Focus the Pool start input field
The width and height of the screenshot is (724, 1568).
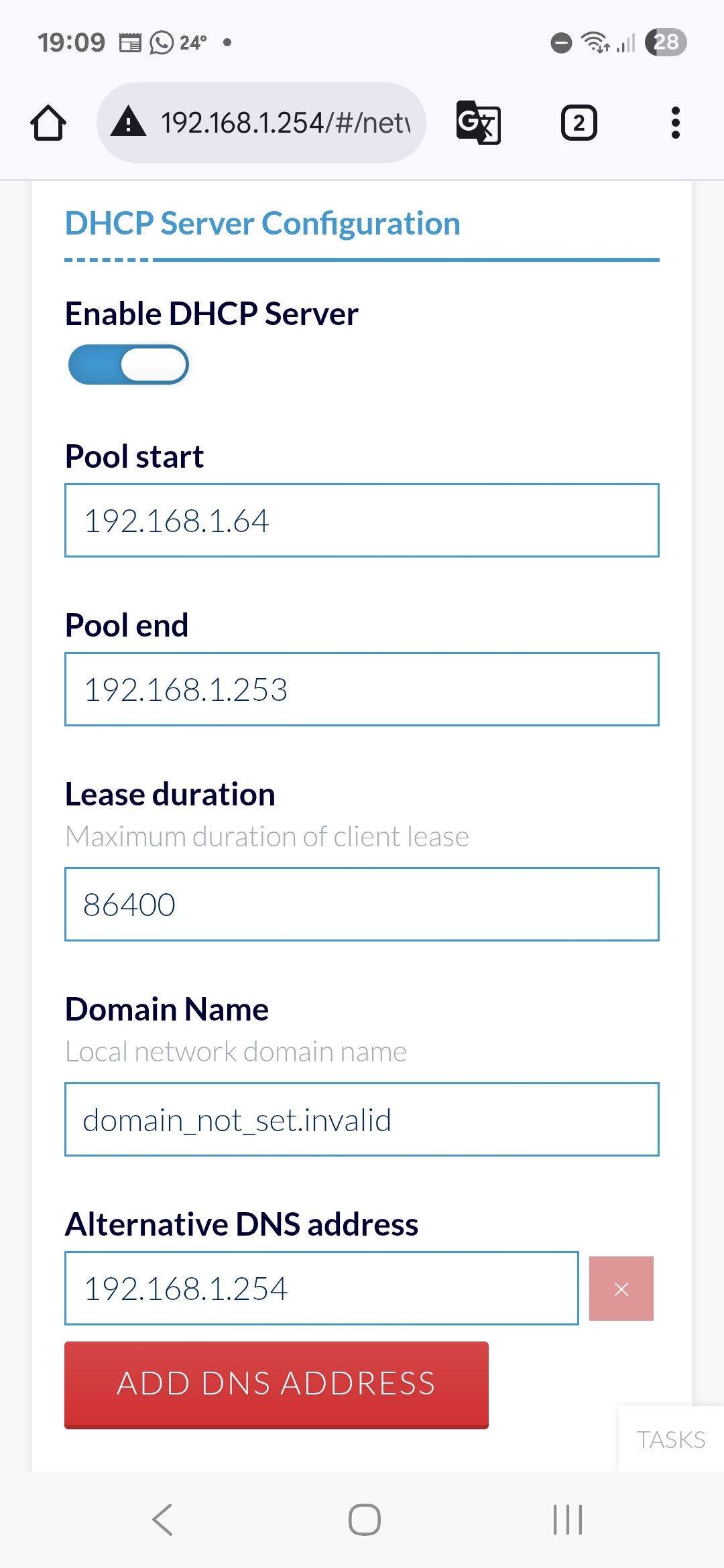[x=362, y=521]
